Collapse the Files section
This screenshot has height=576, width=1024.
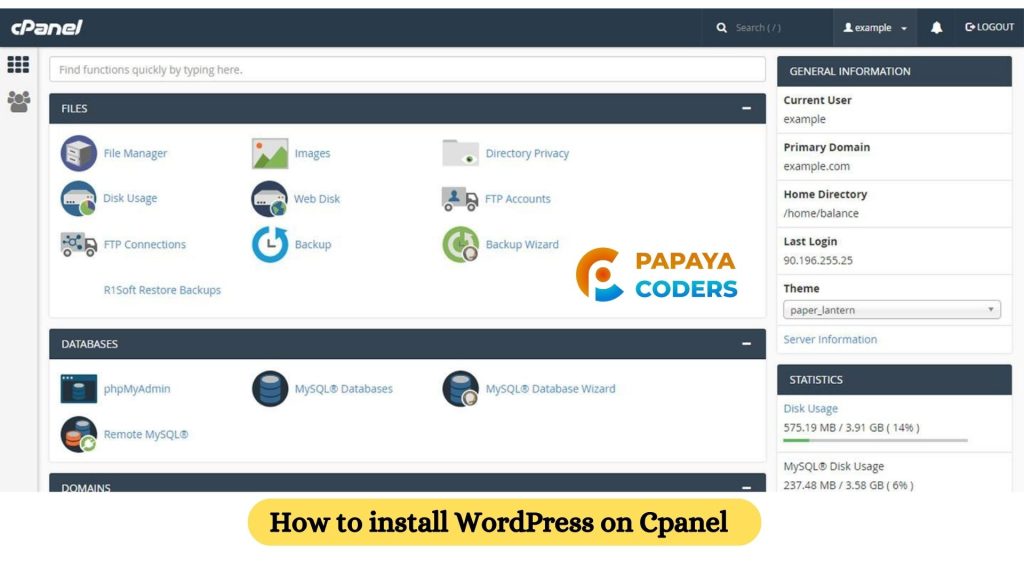(746, 108)
